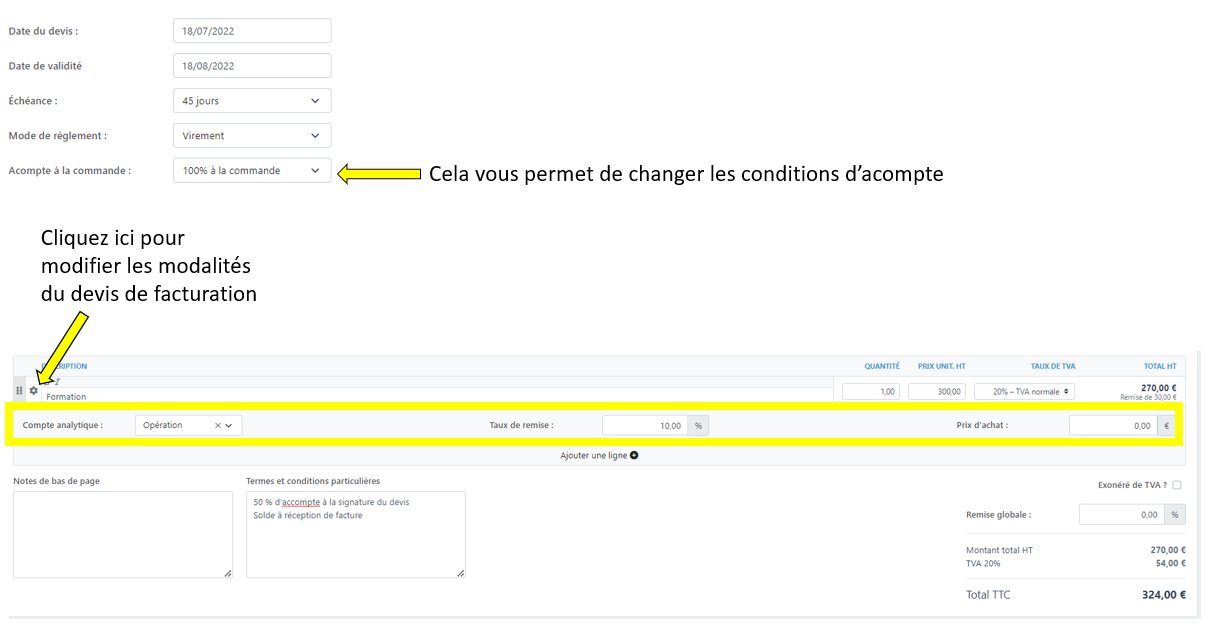1208x631 pixels.
Task: Click the euro symbol beside Prix d'achat
Action: coord(1166,426)
